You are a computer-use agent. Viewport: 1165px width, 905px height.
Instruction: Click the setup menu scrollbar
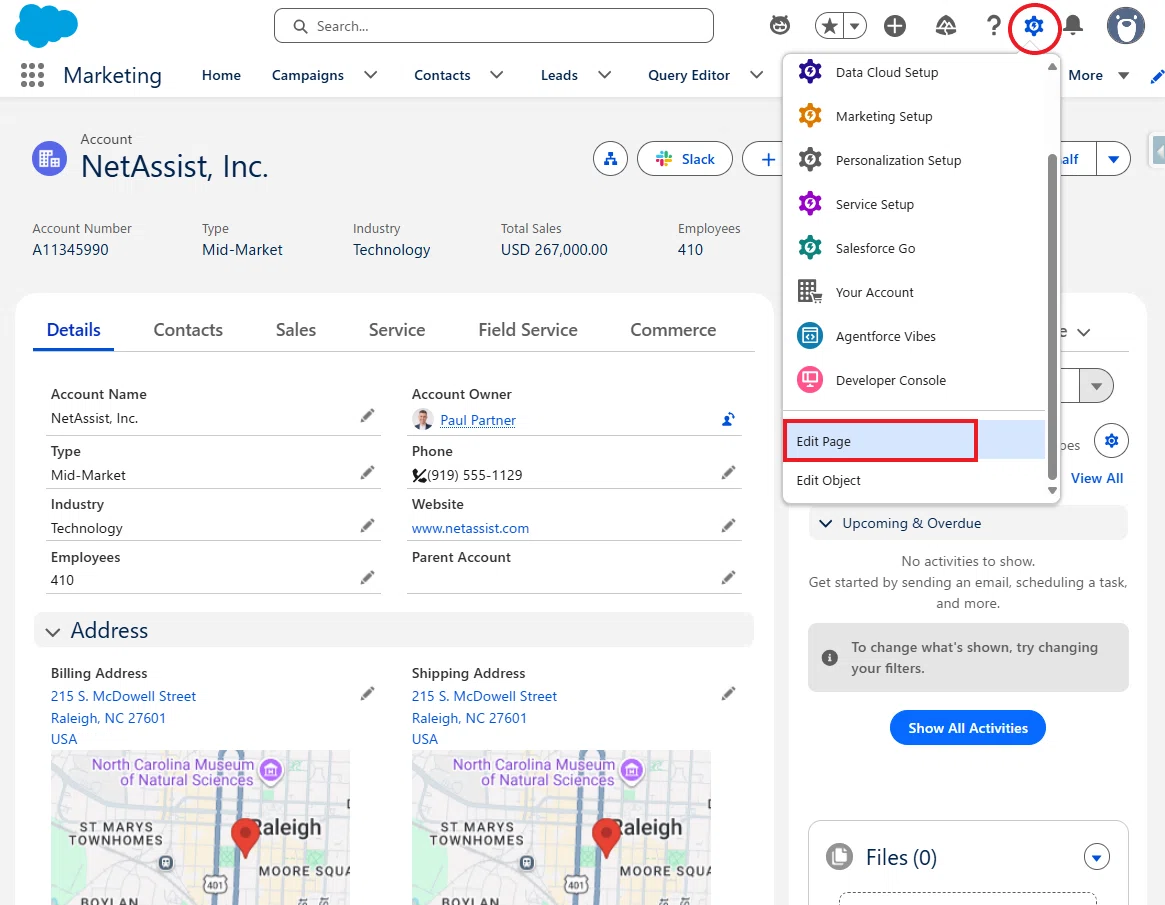[x=1052, y=317]
